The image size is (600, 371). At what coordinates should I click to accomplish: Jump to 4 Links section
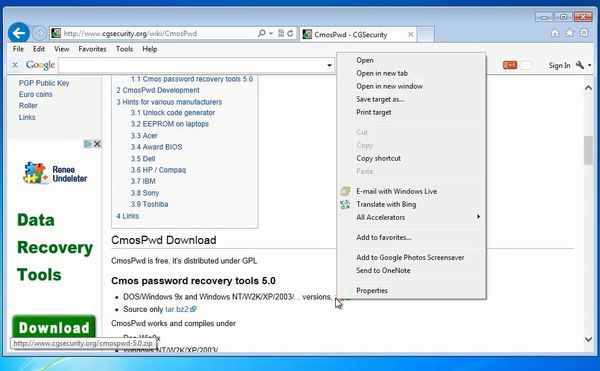point(128,216)
